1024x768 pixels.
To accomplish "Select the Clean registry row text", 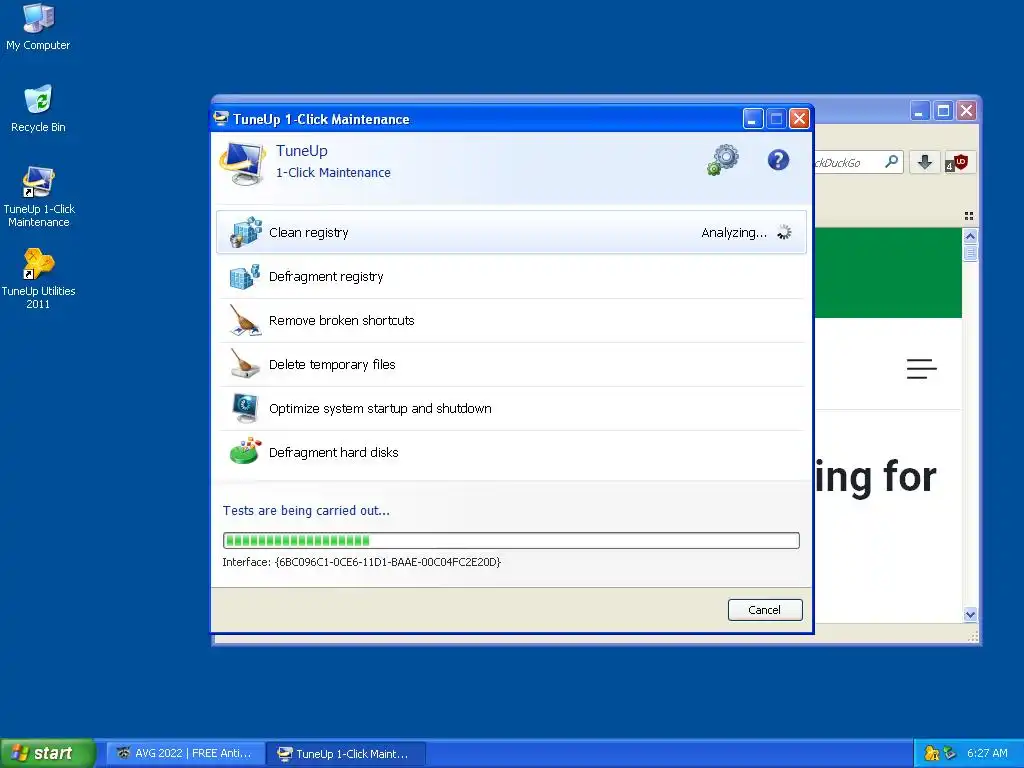I will pyautogui.click(x=308, y=232).
